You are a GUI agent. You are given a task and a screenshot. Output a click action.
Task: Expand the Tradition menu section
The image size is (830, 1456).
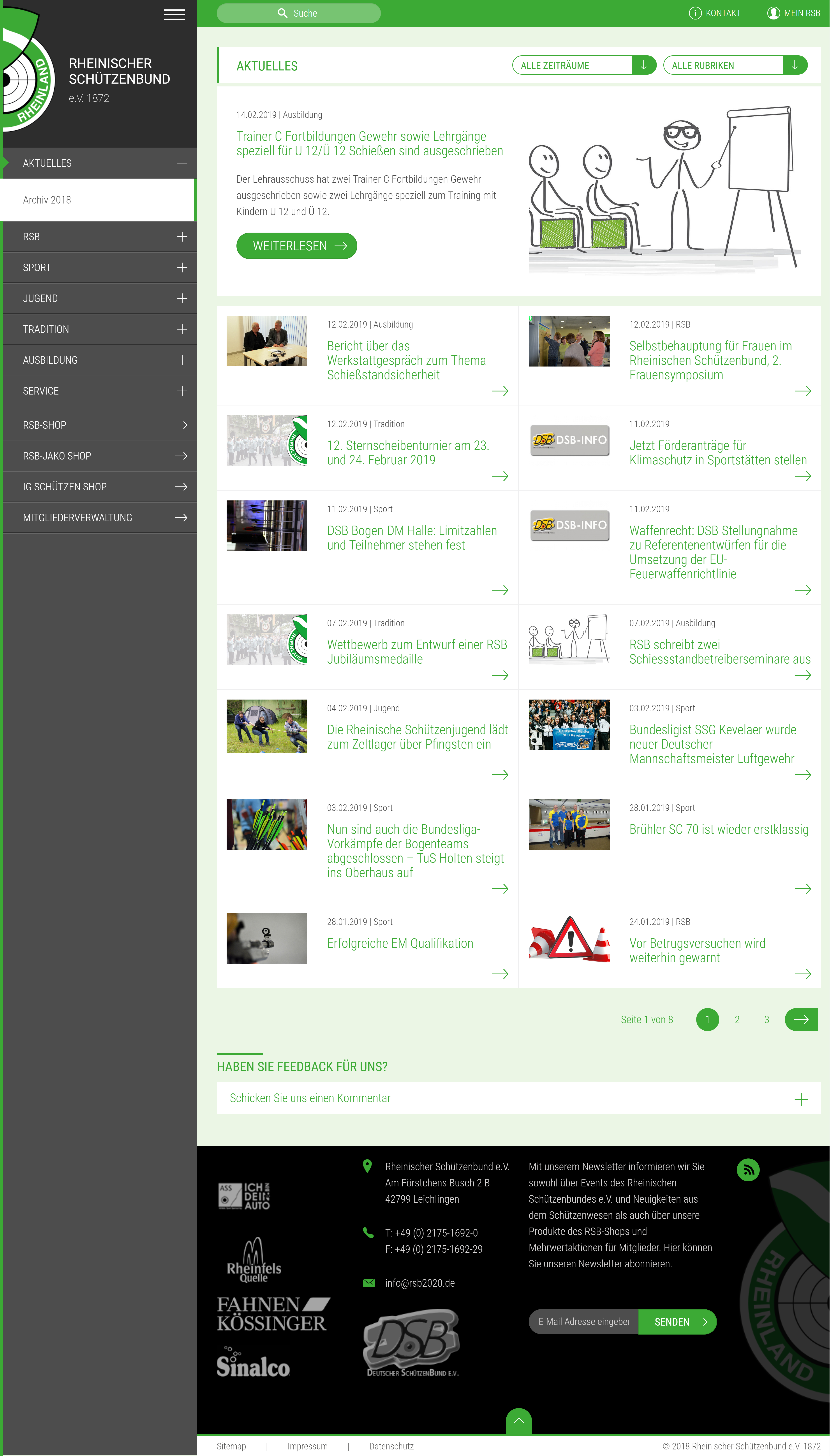tap(182, 329)
